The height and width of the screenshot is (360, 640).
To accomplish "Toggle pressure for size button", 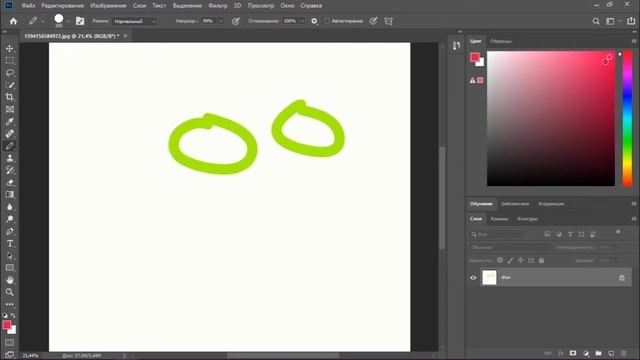I will (x=373, y=21).
